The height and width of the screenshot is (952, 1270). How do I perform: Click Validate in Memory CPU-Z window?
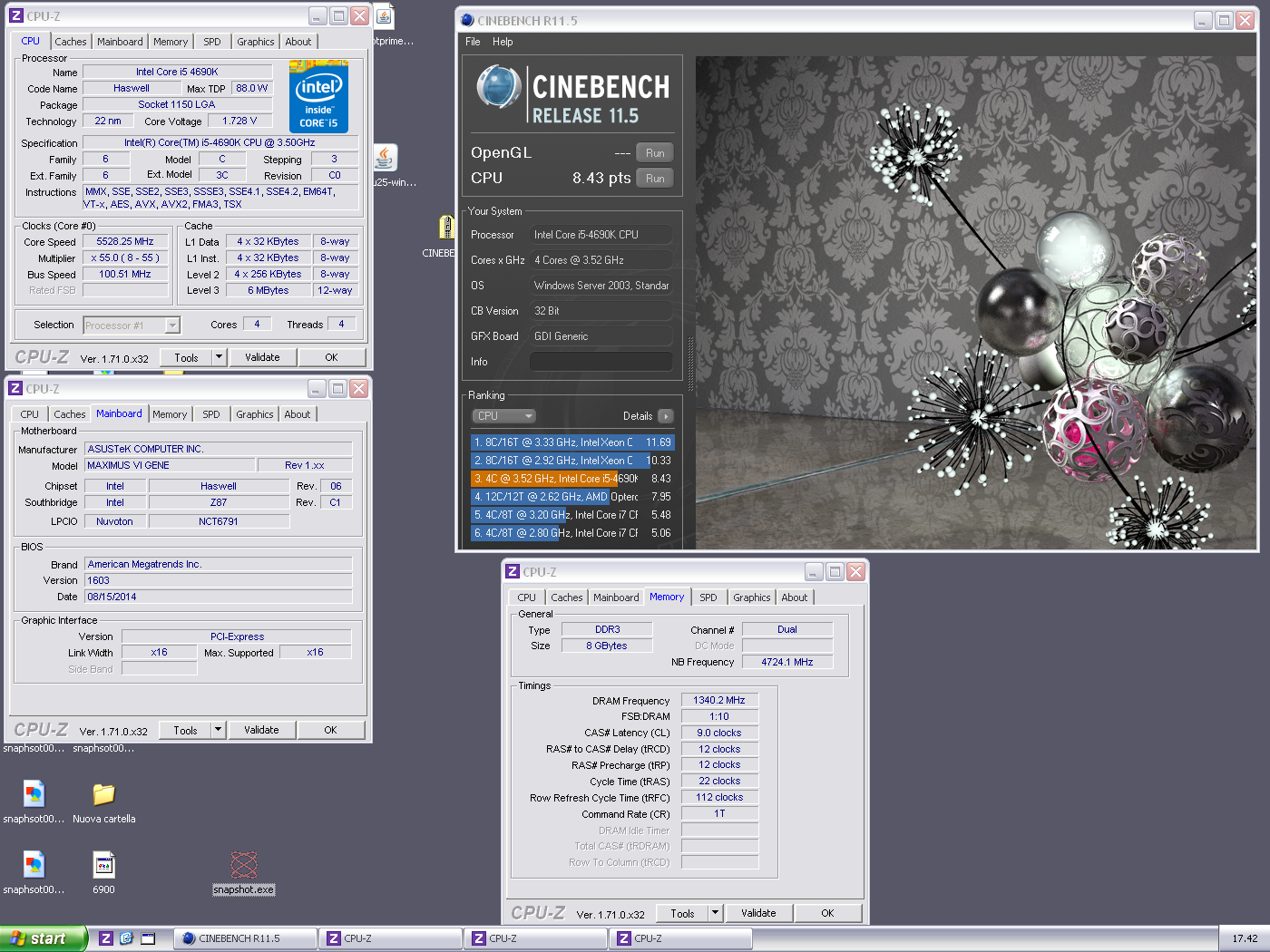[x=758, y=913]
